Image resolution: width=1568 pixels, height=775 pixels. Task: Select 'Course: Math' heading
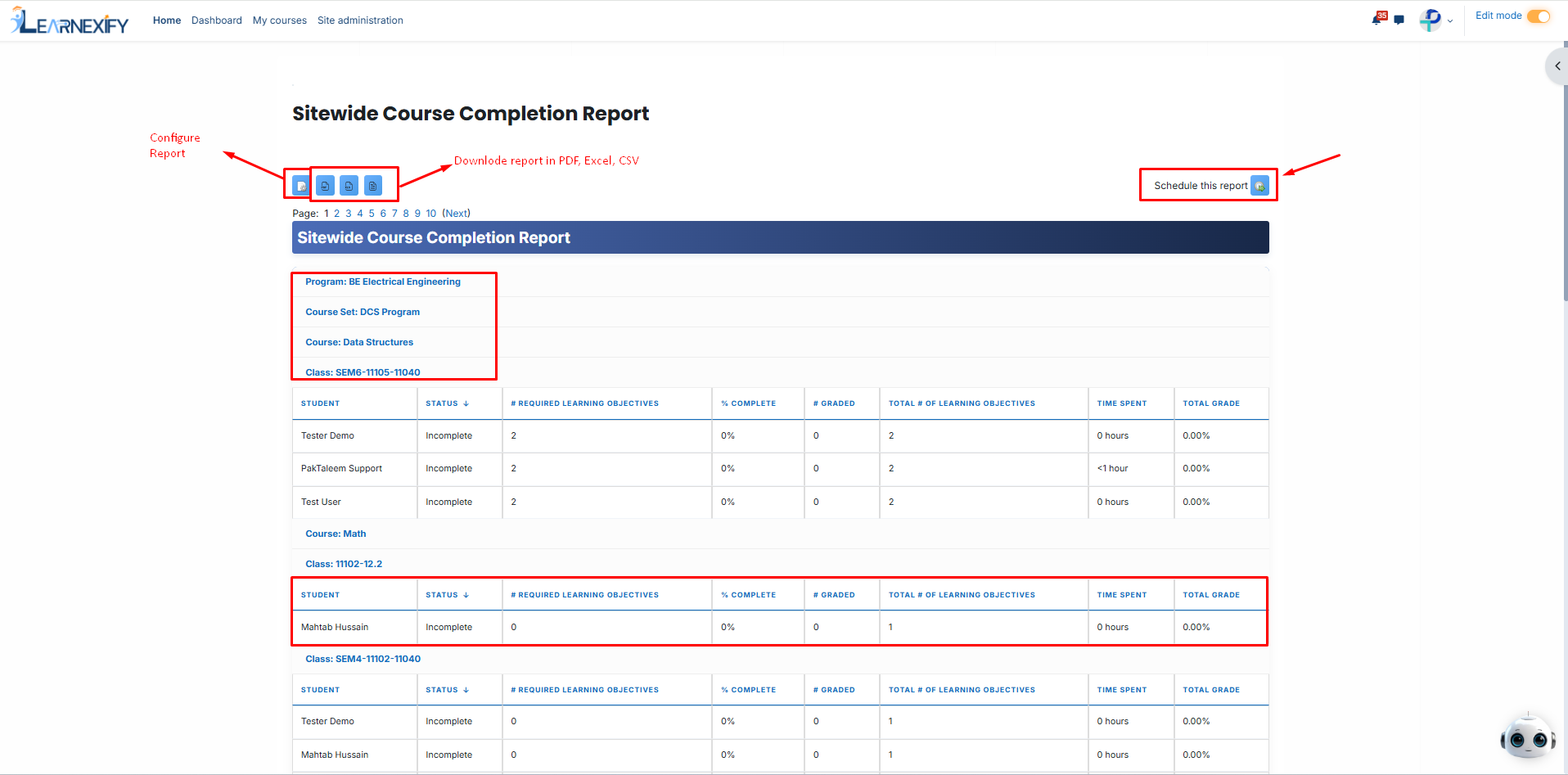[x=336, y=534]
